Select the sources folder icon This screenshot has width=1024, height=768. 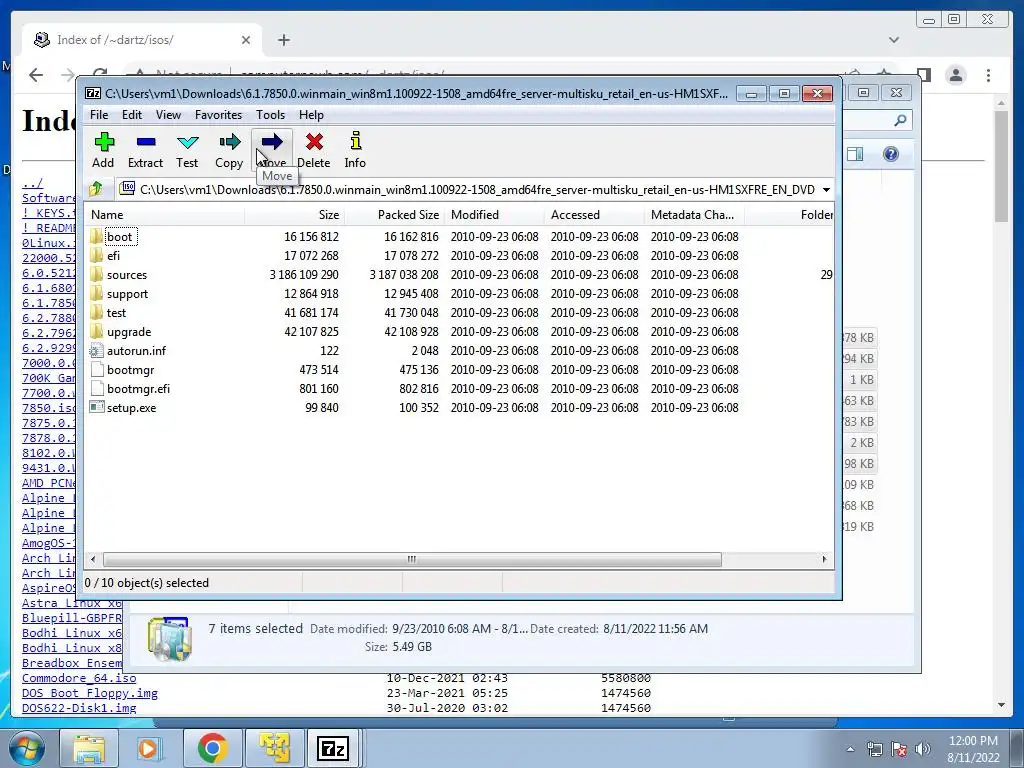point(97,274)
